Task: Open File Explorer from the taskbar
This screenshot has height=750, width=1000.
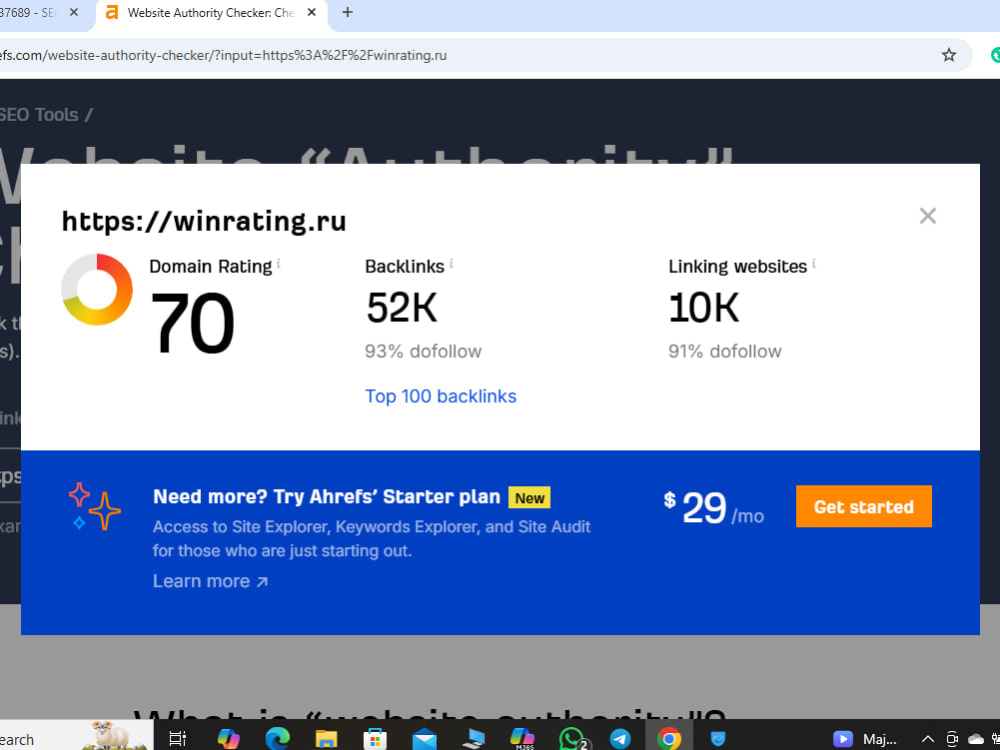Action: (326, 739)
